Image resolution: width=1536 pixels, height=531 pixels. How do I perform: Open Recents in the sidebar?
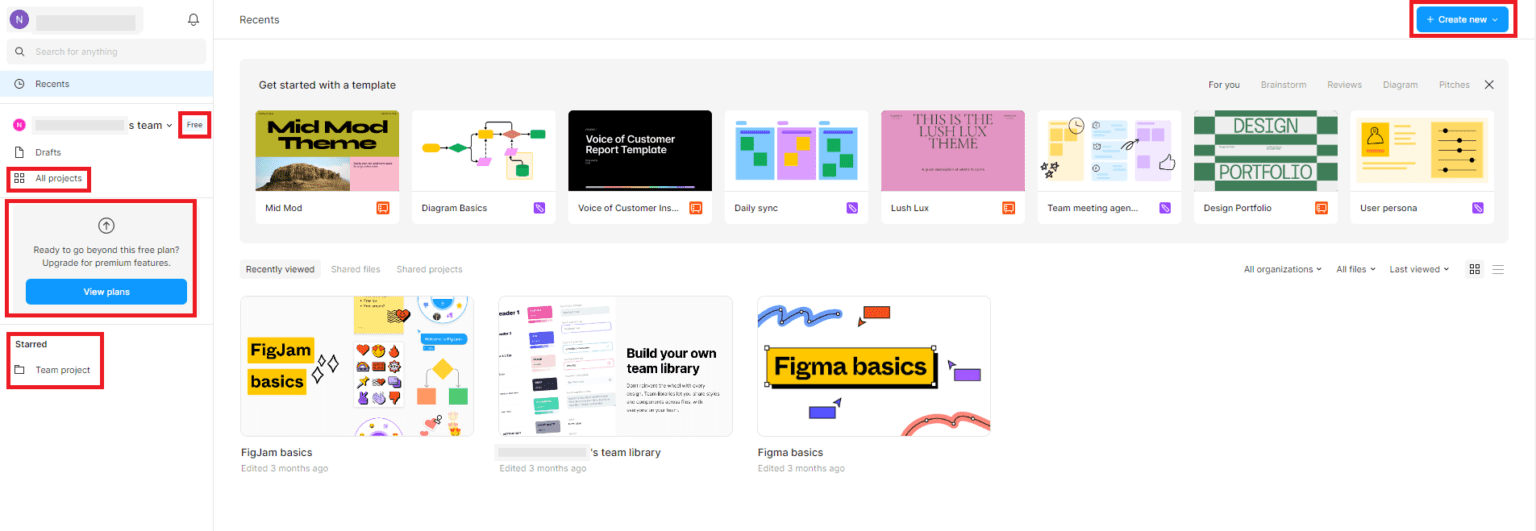106,84
